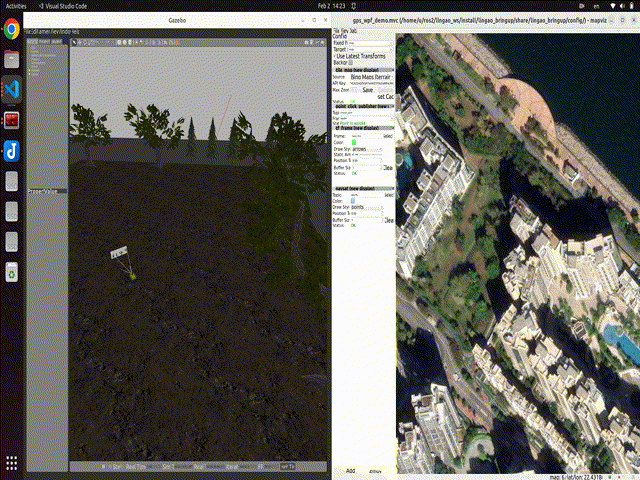Click the orange view angle icon in Gazebo toolbar
The image size is (640, 480).
177,42
